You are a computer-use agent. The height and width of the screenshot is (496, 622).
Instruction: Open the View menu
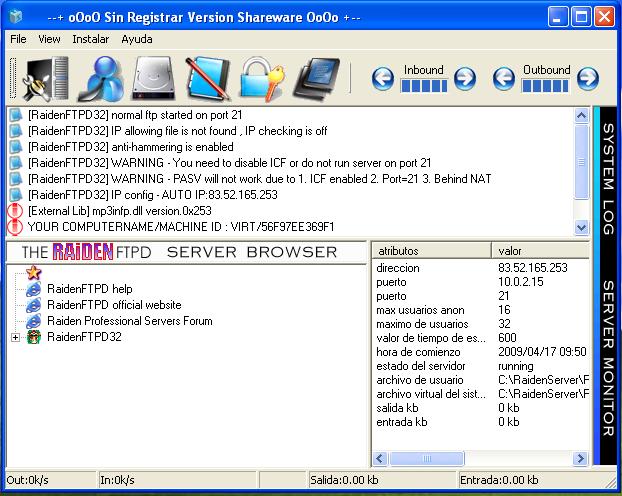[49, 39]
